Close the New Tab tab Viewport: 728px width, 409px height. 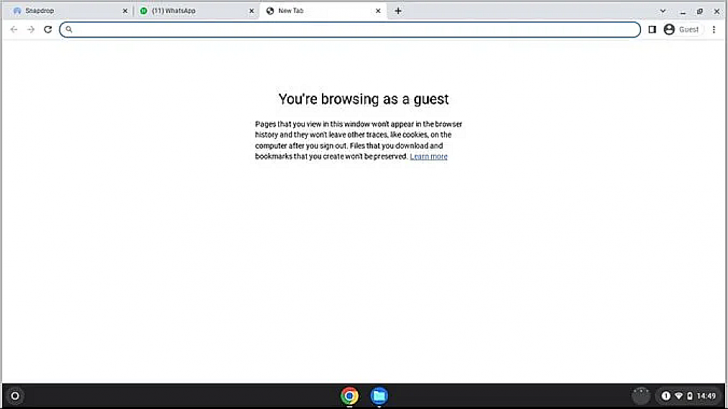378,11
